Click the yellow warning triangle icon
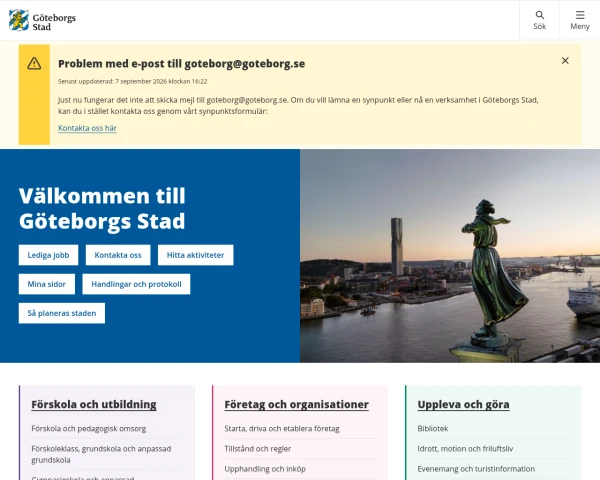 point(34,64)
